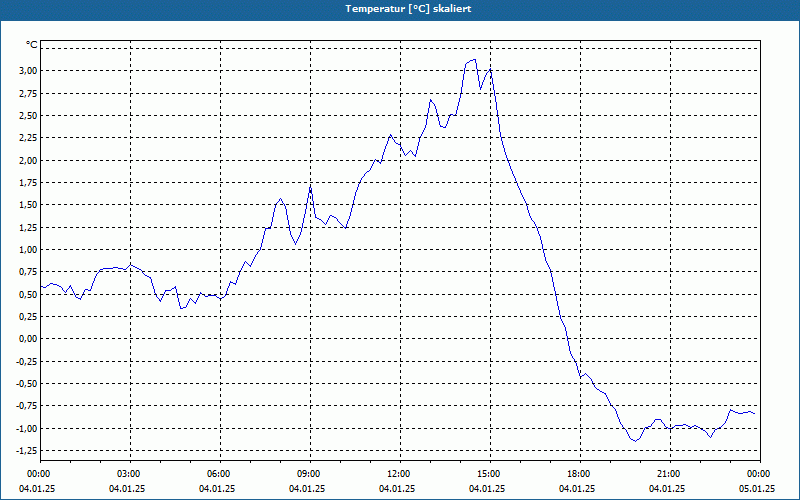Click the 0,75 y-axis value

point(29,272)
